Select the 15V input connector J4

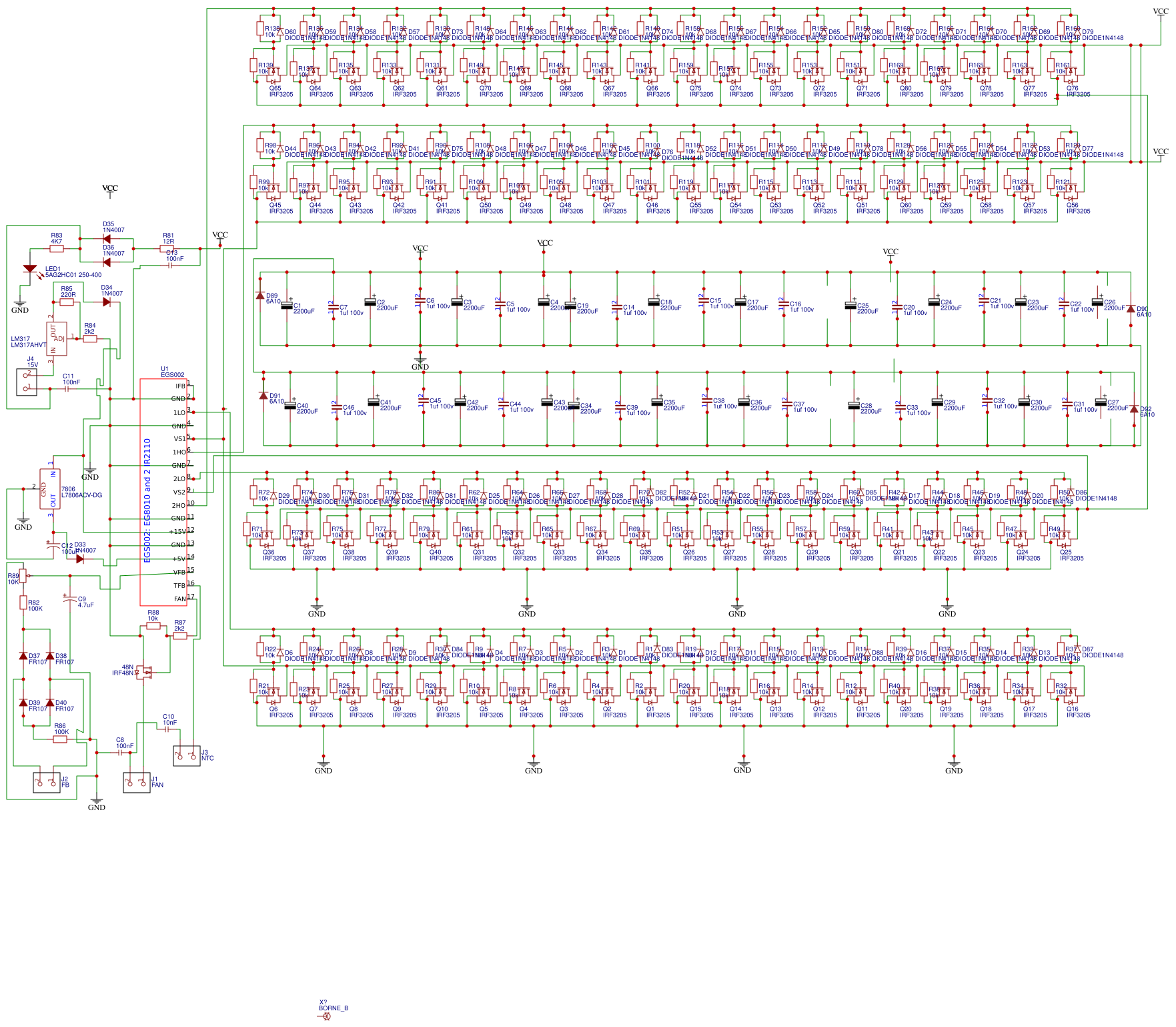click(x=27, y=382)
